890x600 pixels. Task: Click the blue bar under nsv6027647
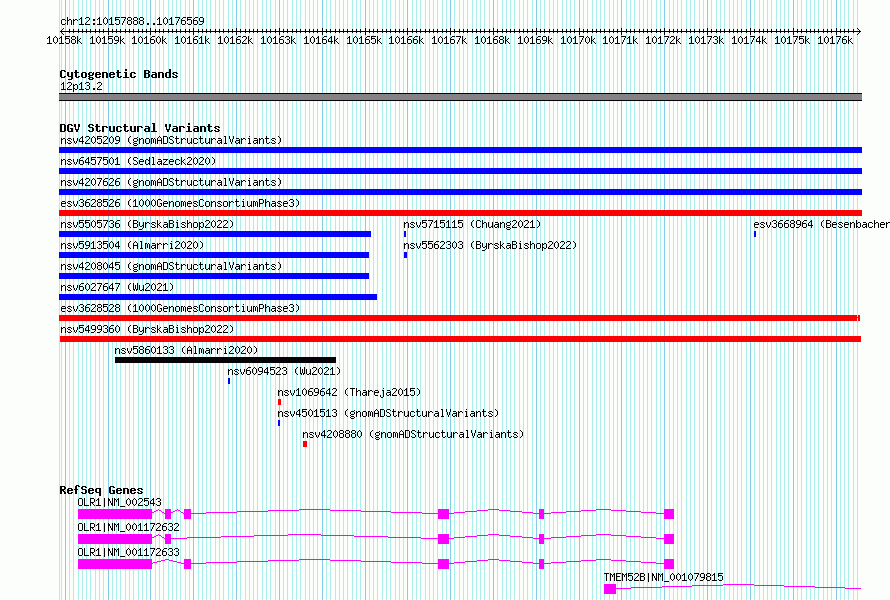click(218, 297)
